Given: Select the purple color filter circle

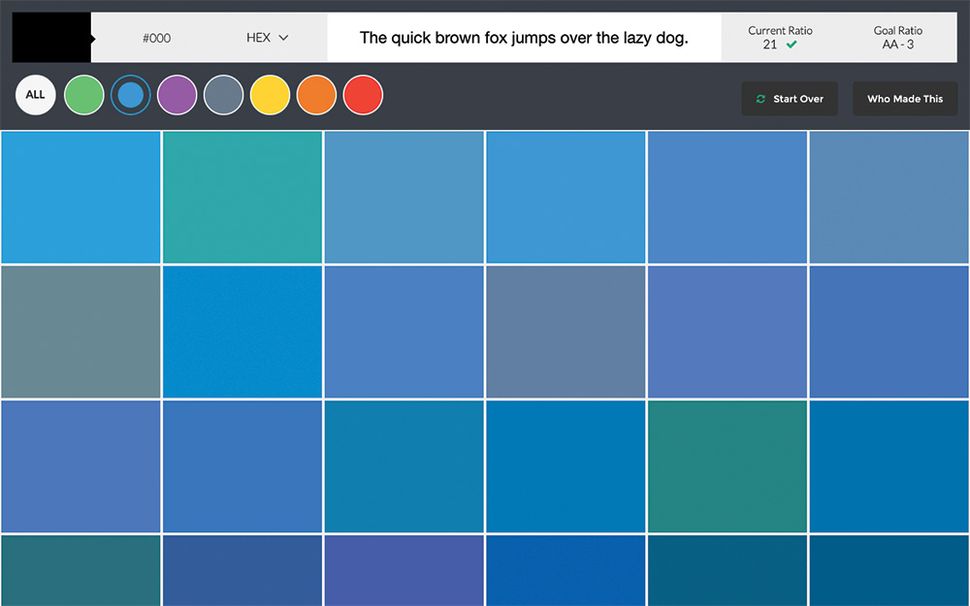Looking at the screenshot, I should (177, 94).
